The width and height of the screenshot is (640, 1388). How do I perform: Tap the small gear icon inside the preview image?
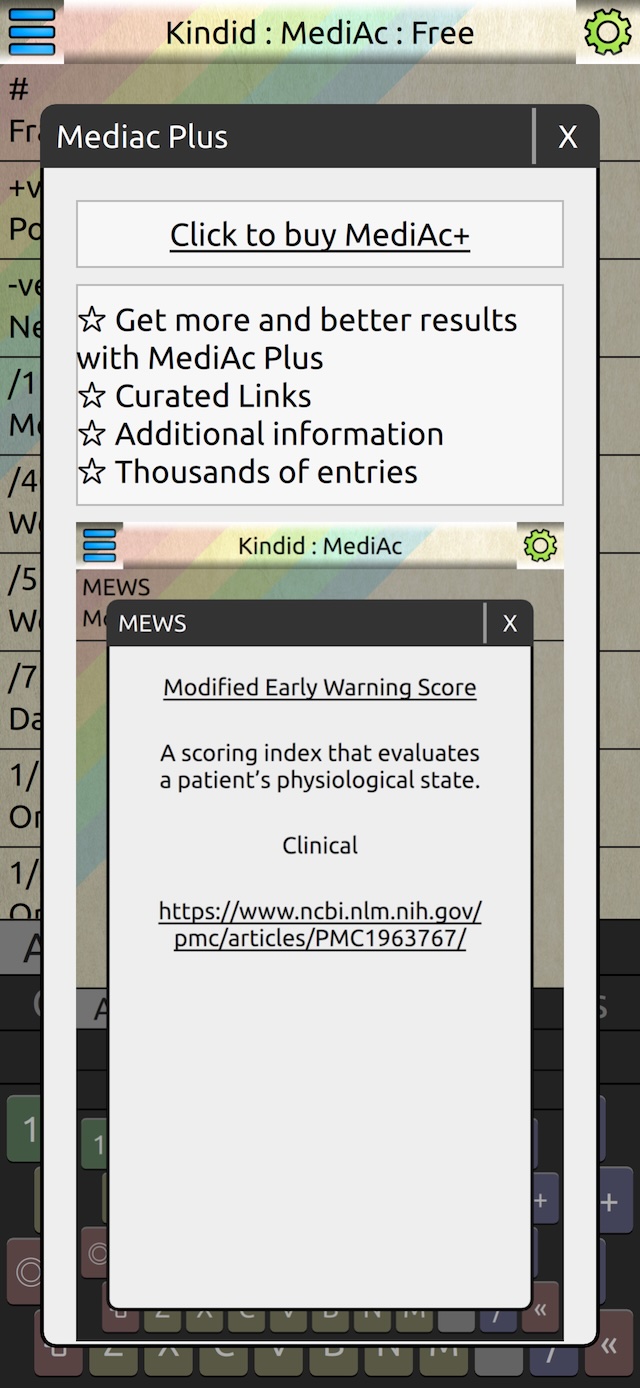540,546
